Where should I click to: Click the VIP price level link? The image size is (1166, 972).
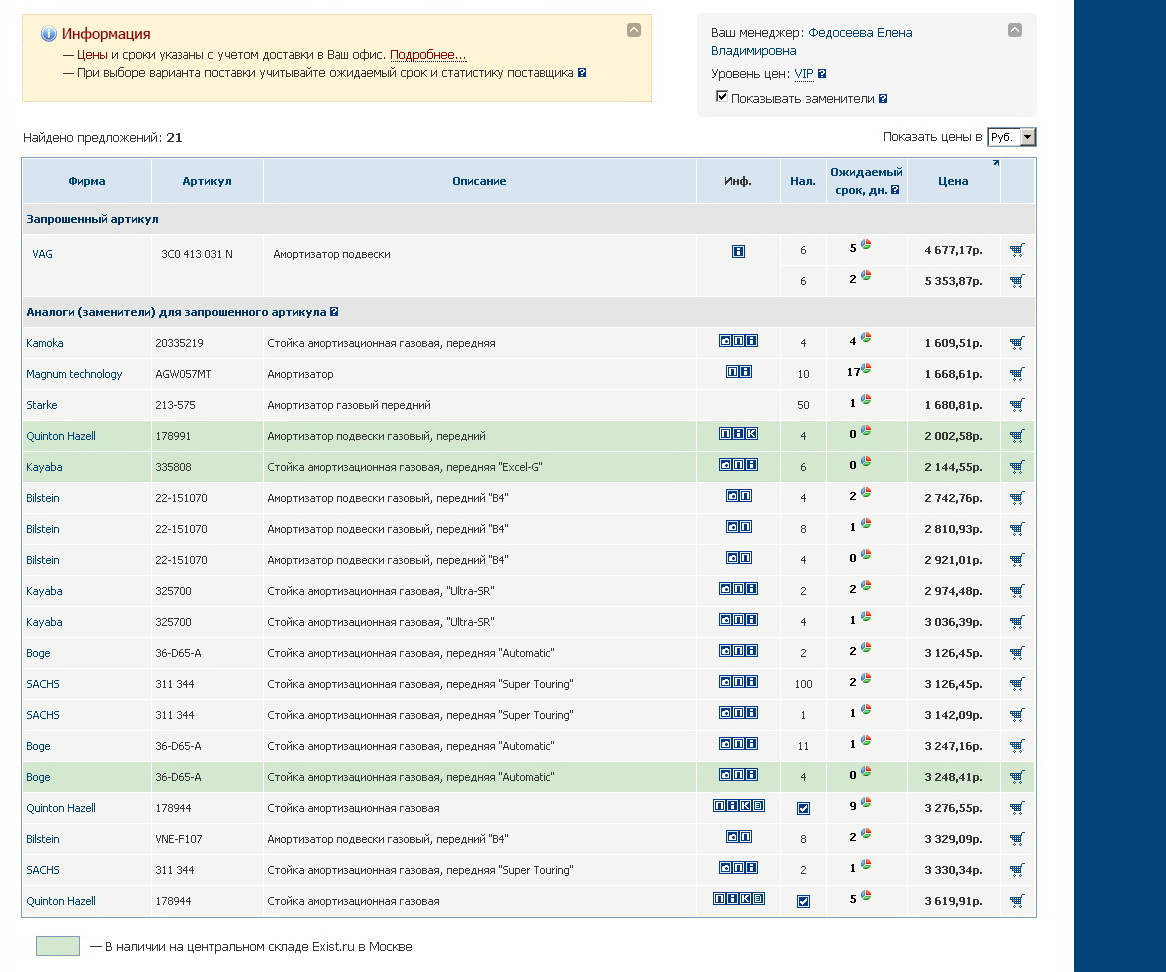click(x=804, y=74)
